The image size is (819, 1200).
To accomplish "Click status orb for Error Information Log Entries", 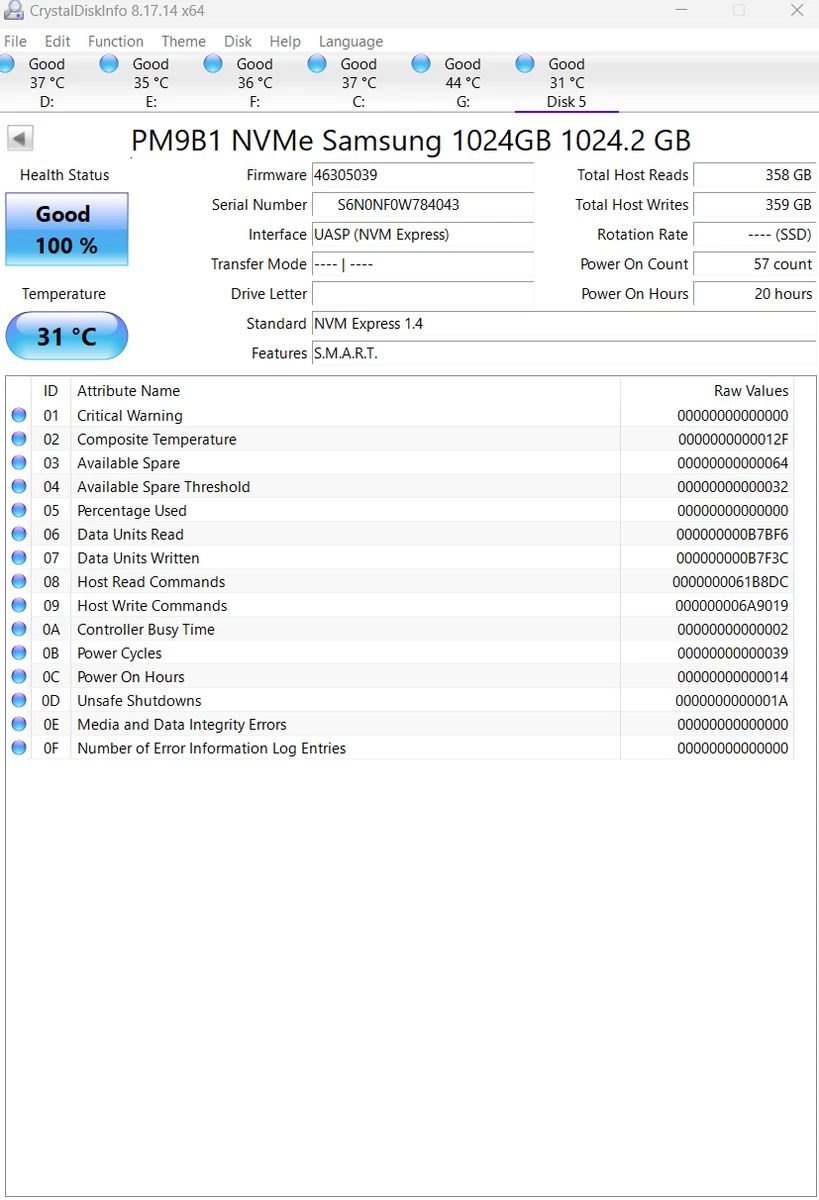I will point(19,748).
